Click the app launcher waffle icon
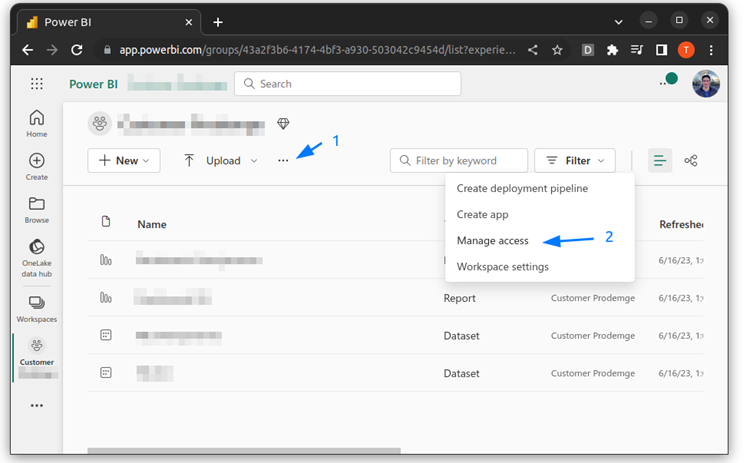 click(37, 84)
